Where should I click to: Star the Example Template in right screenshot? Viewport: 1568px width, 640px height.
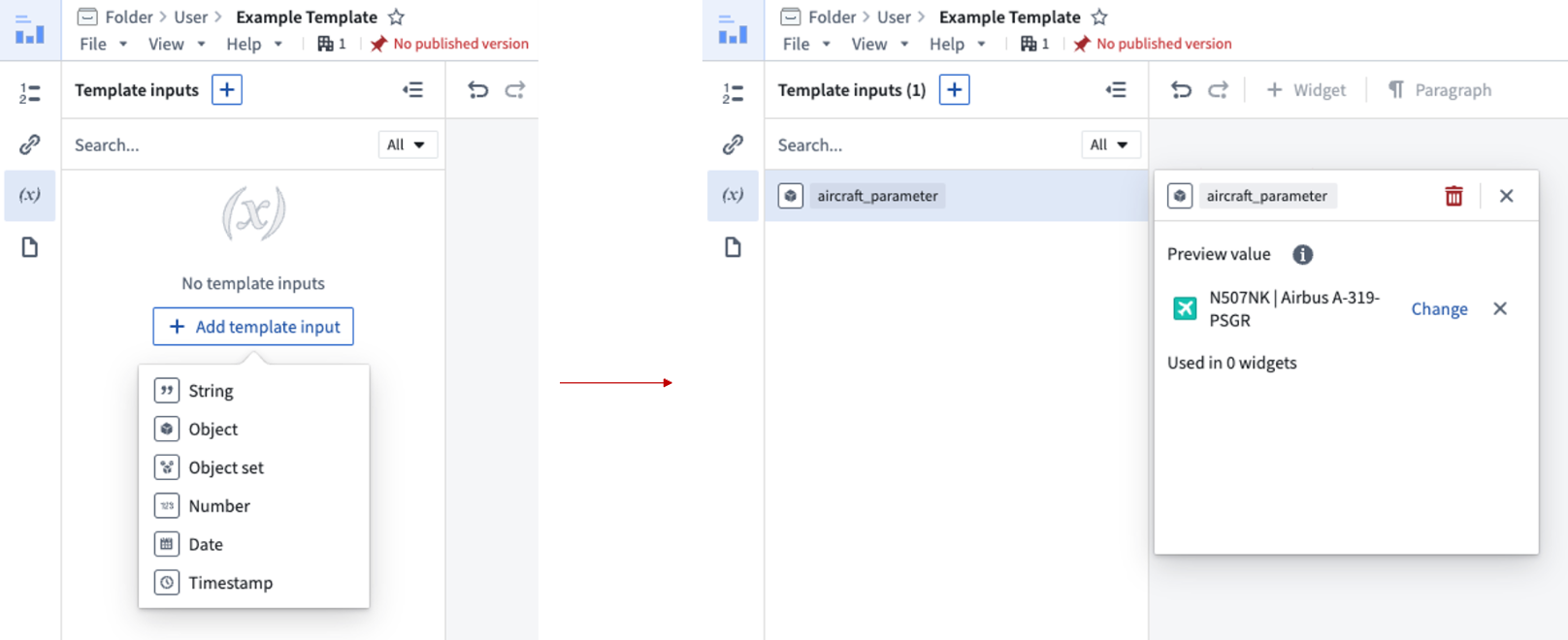pyautogui.click(x=1099, y=17)
